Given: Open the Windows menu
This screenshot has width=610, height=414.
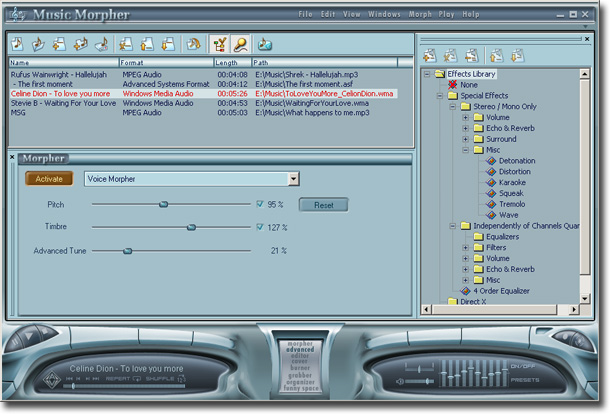Looking at the screenshot, I should pyautogui.click(x=384, y=14).
